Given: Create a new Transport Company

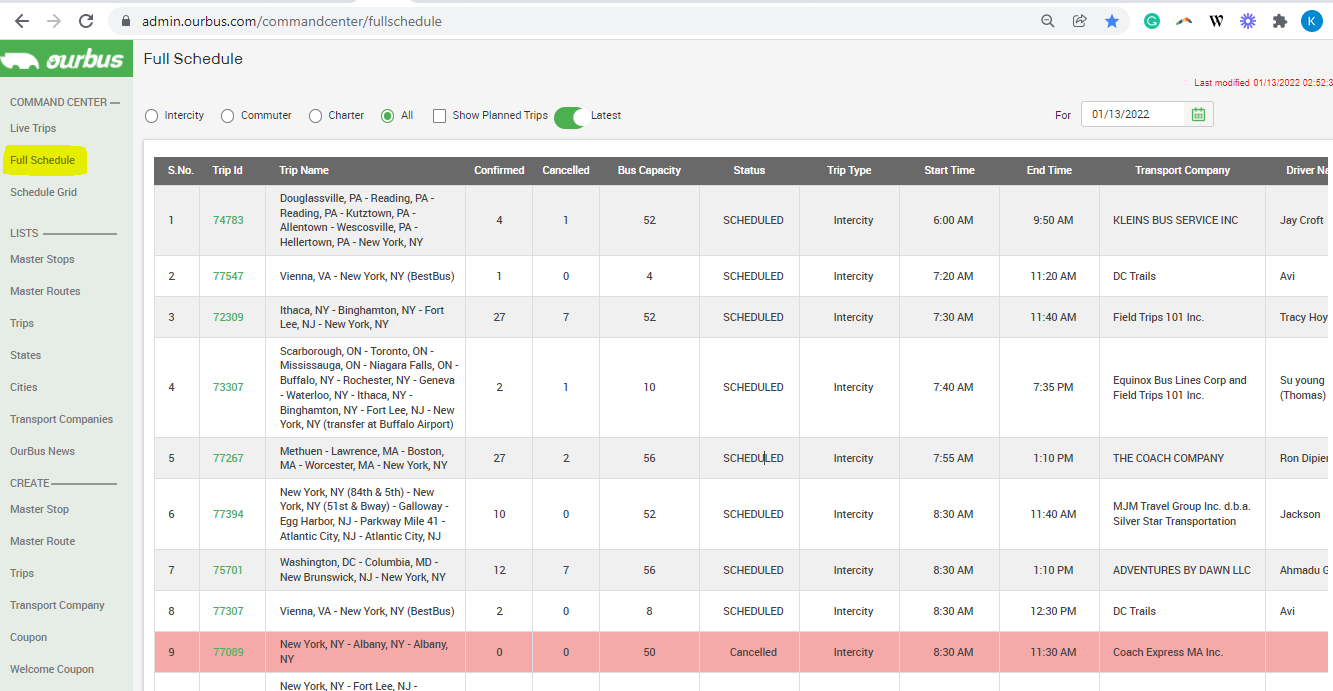Looking at the screenshot, I should (x=57, y=605).
